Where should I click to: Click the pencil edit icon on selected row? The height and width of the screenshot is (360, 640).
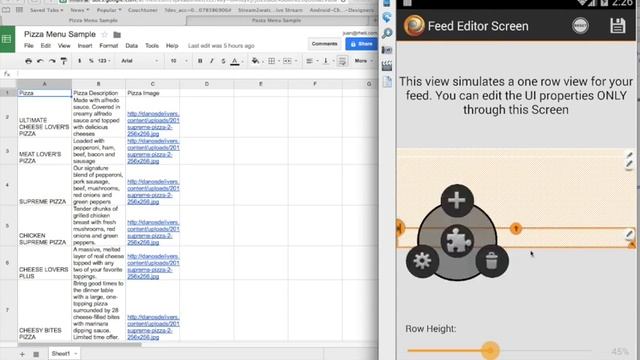click(629, 234)
